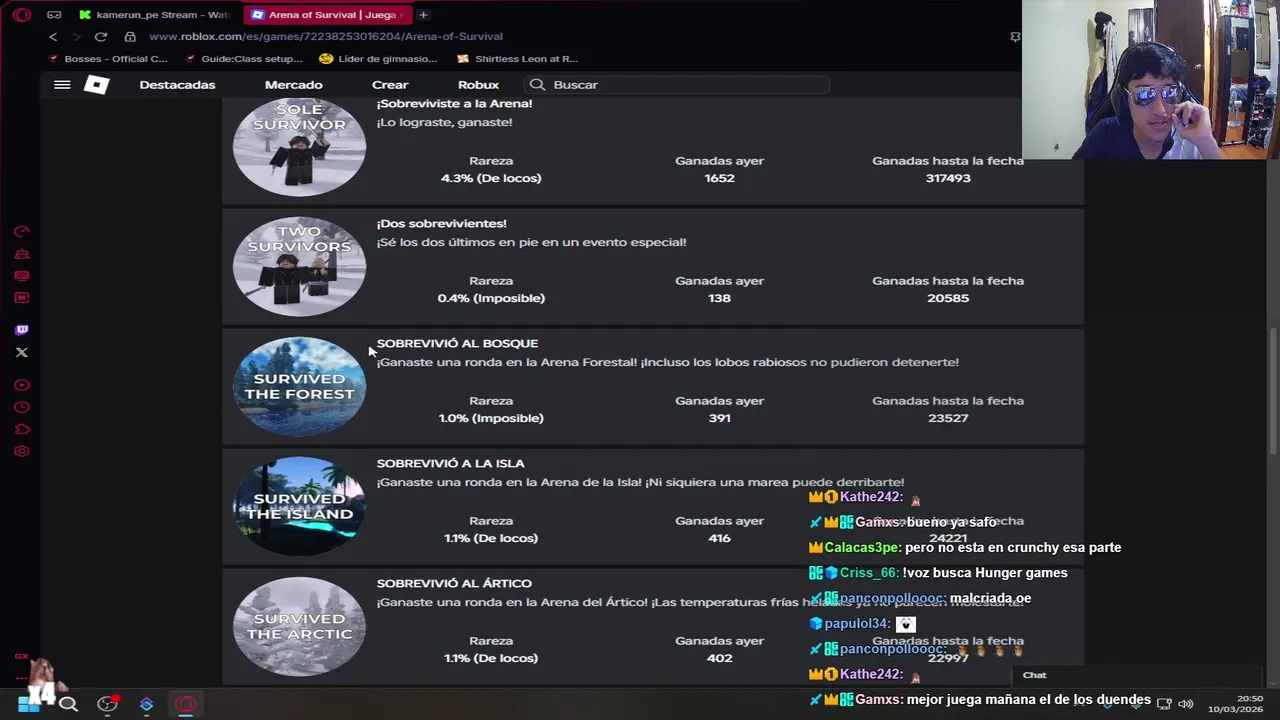Viewport: 1280px width, 720px height.
Task: Open GX Corner gamepad icon
Action: (54, 15)
